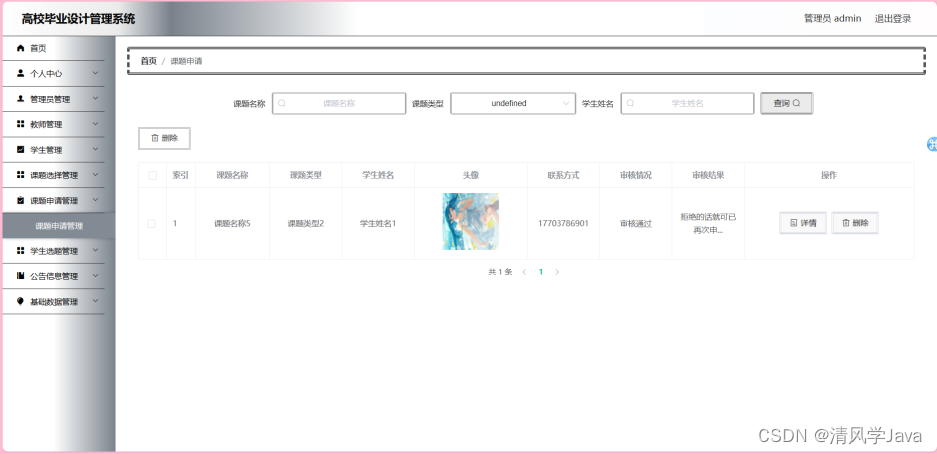Viewport: 937px width, 454px height.
Task: Go to next page with right arrow
Action: [557, 272]
